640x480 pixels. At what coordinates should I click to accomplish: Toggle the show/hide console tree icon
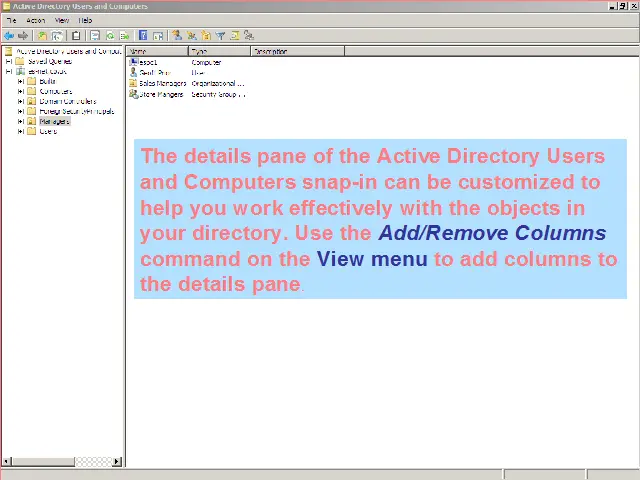57,36
